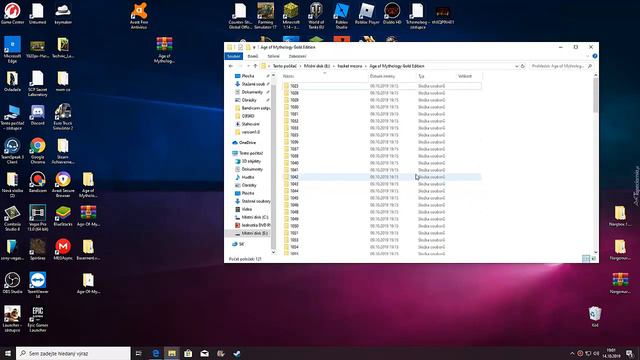Refresh the Explorer address bar location
Image resolution: width=640 pixels, height=360 pixels.
pos(523,66)
